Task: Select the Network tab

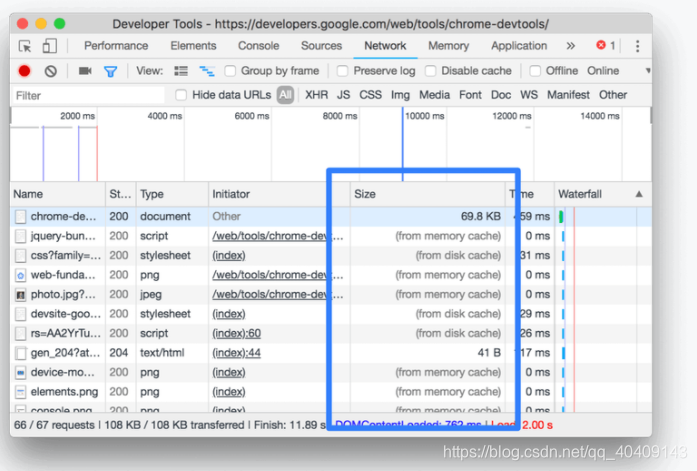Action: (x=385, y=46)
